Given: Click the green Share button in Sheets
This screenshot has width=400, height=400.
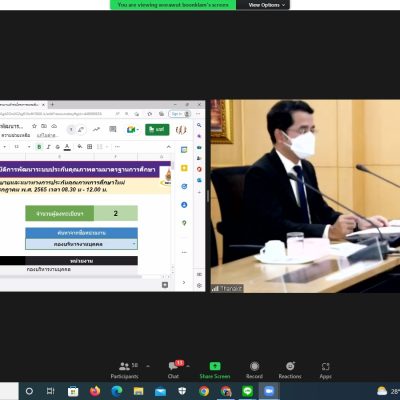Looking at the screenshot, I should pyautogui.click(x=157, y=129).
